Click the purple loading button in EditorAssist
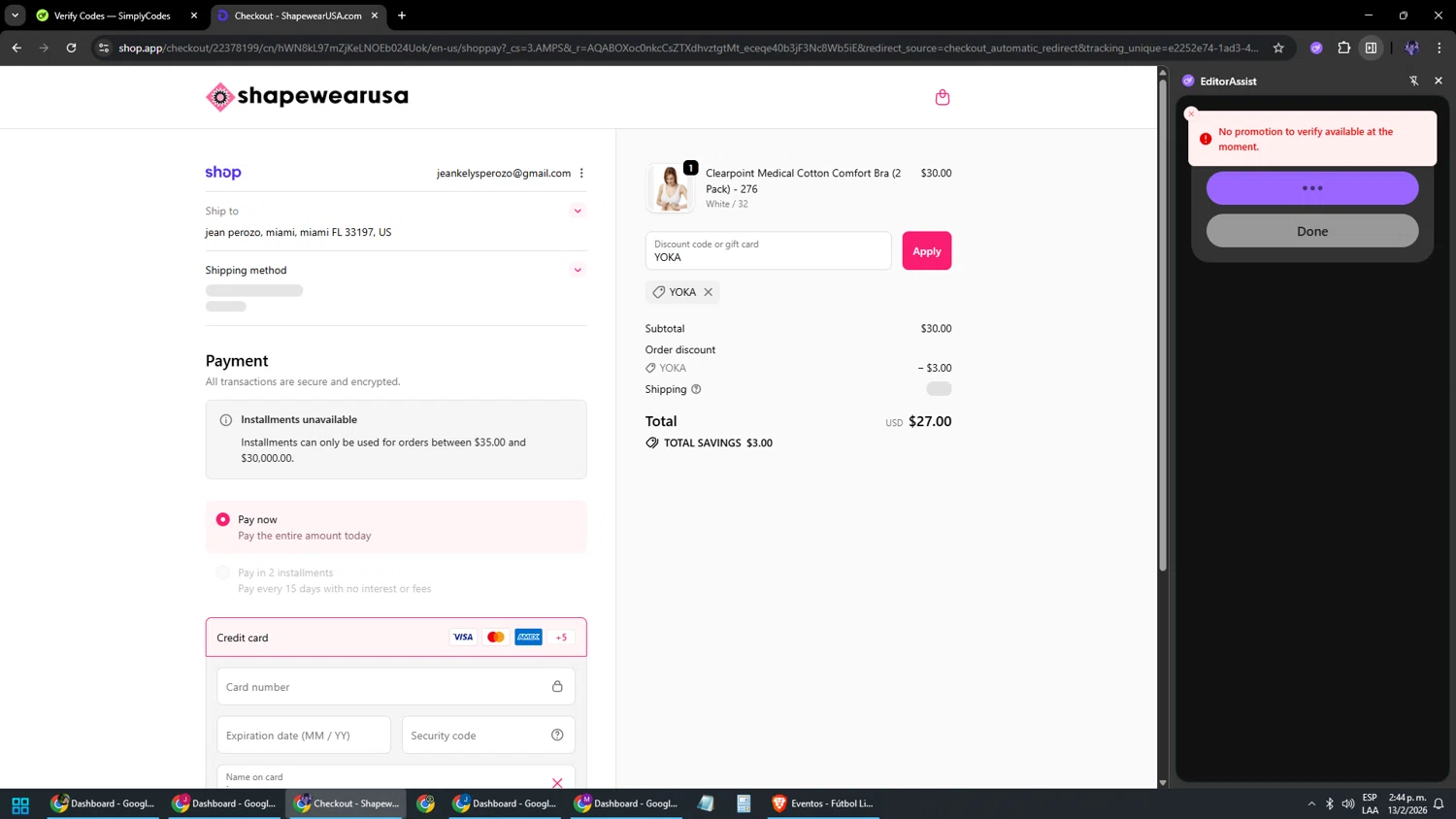This screenshot has width=1456, height=819. 1312,188
